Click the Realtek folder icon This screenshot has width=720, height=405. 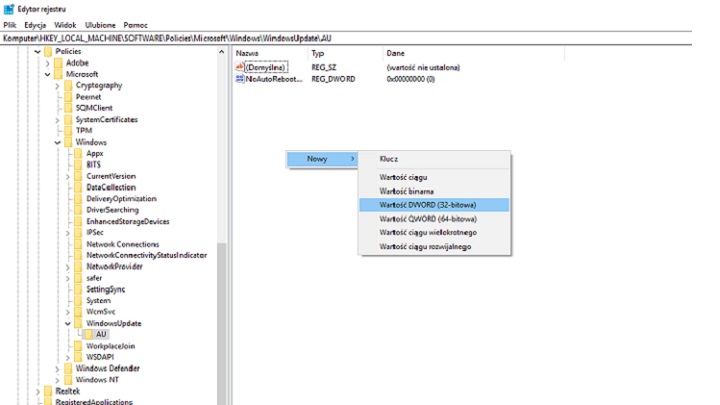click(x=47, y=391)
